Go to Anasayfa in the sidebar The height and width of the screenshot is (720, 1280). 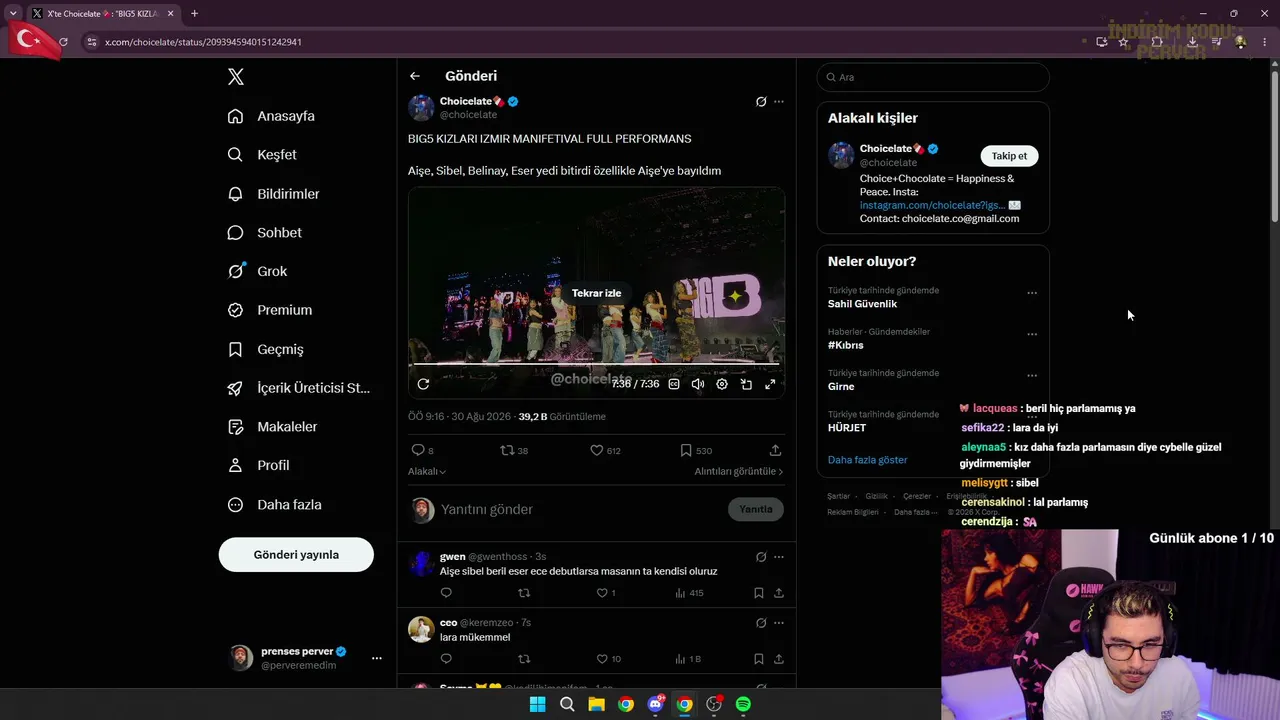[271, 116]
